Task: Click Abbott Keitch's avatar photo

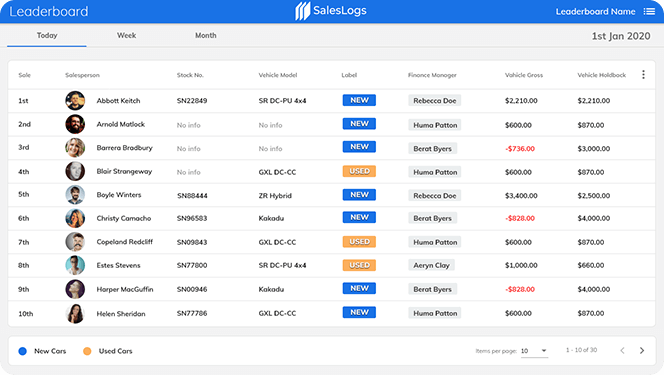Action: point(75,101)
